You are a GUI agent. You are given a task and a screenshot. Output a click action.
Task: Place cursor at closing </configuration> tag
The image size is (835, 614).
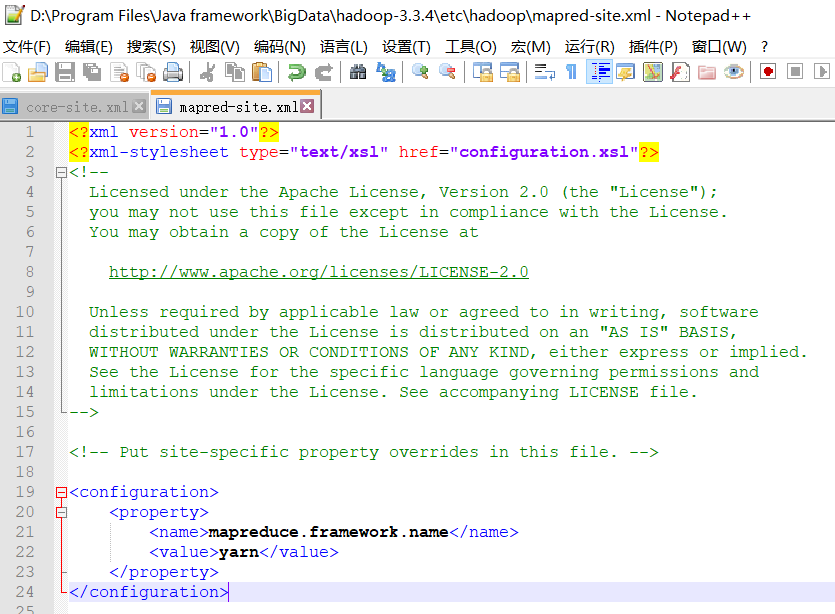click(x=149, y=592)
